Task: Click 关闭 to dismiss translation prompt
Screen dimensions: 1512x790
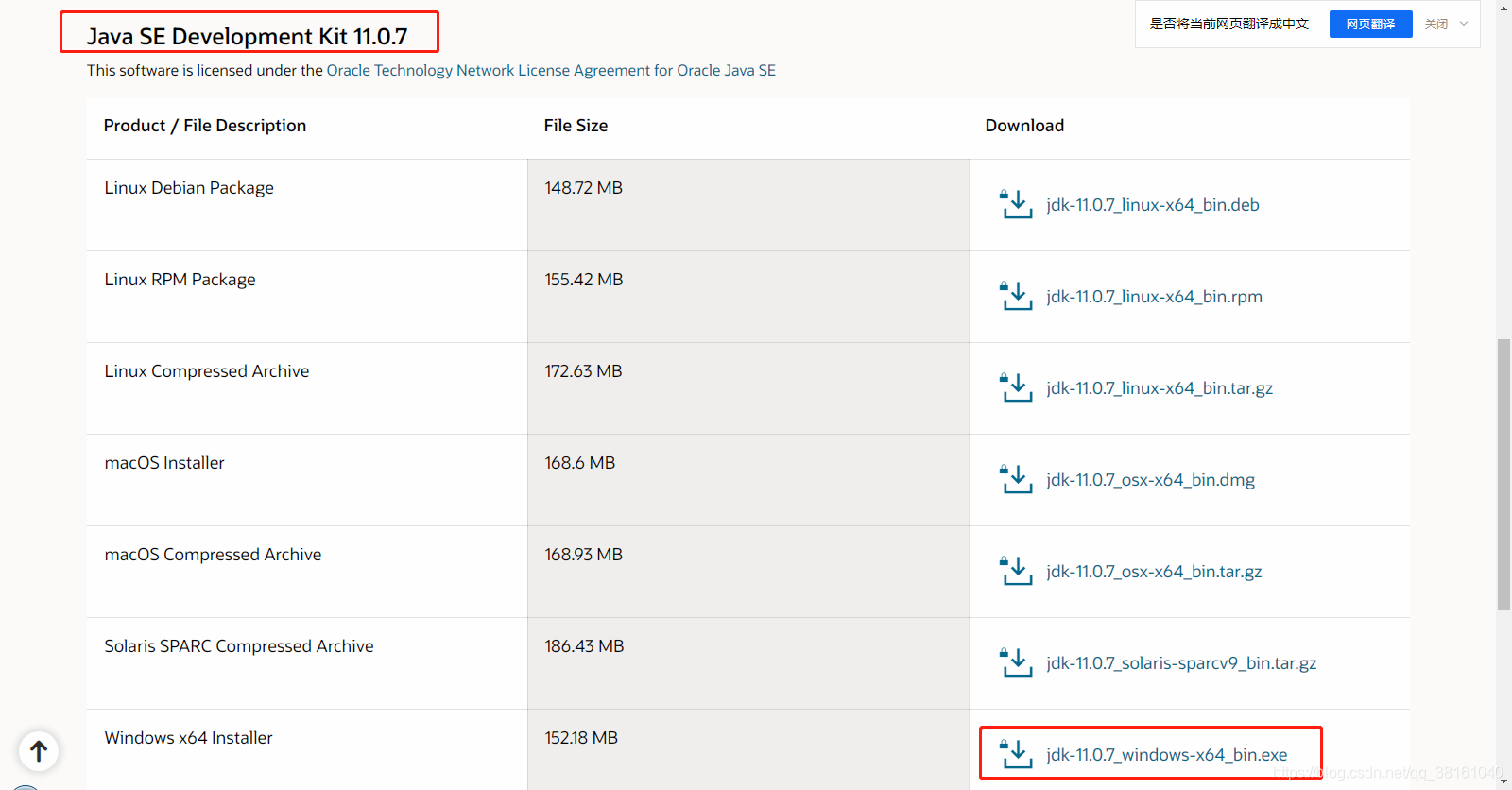Action: coord(1435,24)
